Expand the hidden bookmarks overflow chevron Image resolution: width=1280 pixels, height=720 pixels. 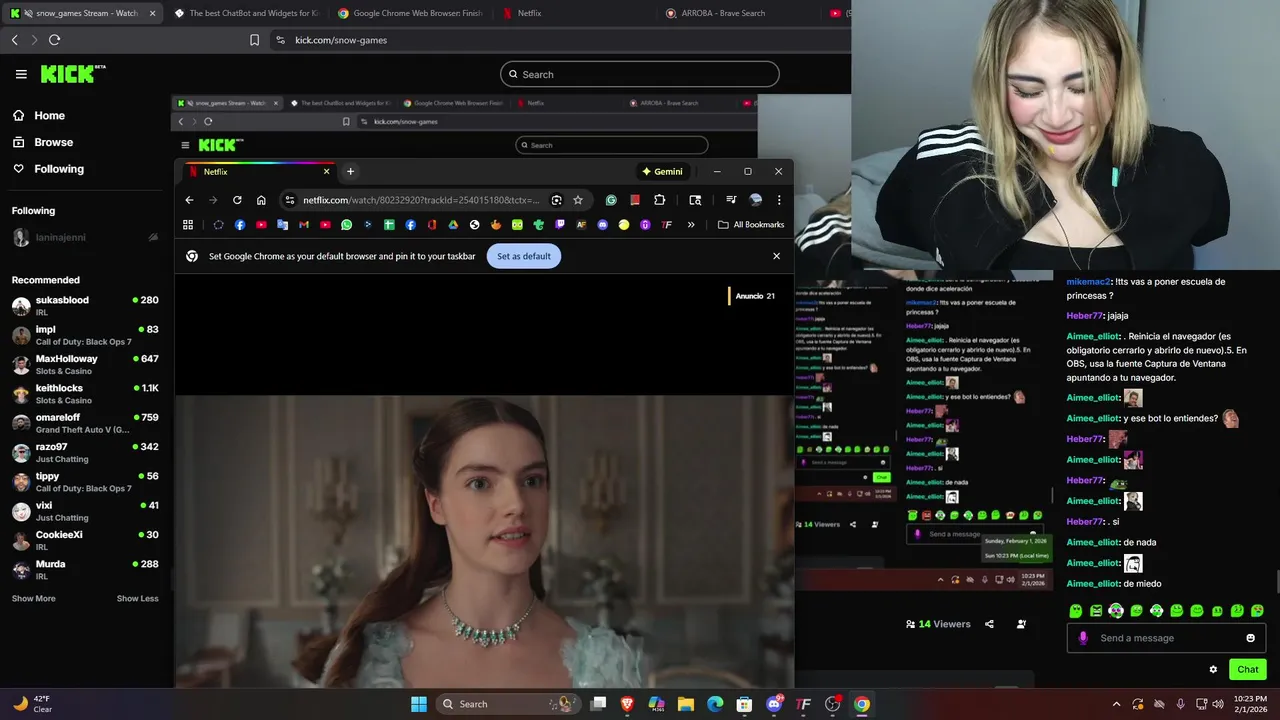click(690, 225)
